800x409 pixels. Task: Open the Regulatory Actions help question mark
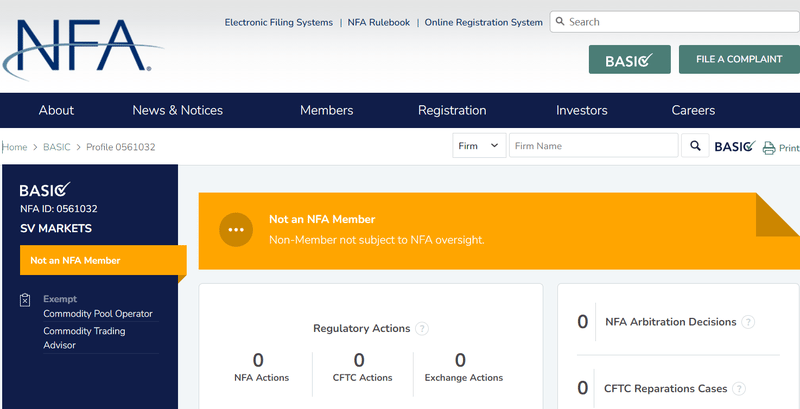[x=422, y=329]
